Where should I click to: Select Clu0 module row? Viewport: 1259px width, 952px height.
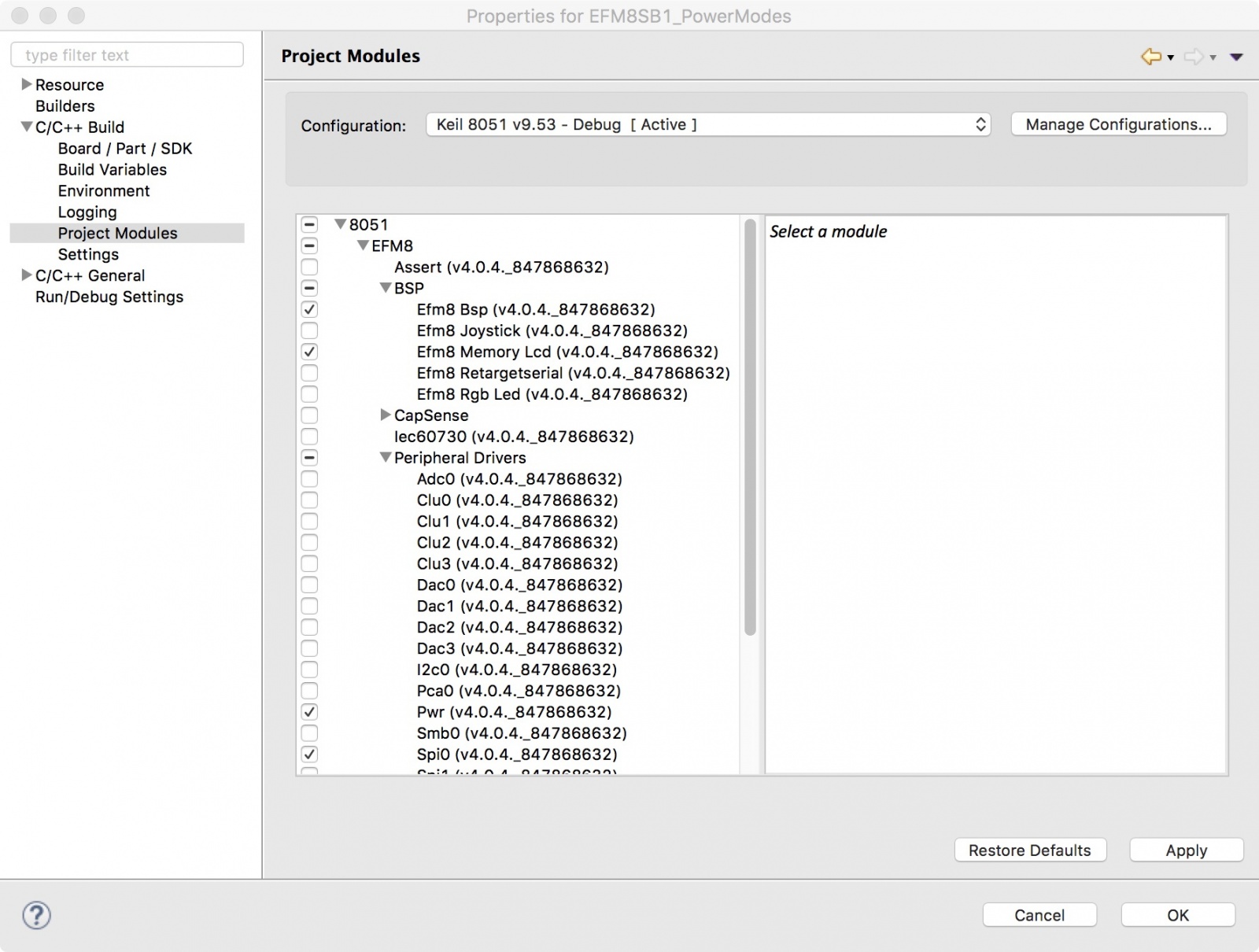517,500
